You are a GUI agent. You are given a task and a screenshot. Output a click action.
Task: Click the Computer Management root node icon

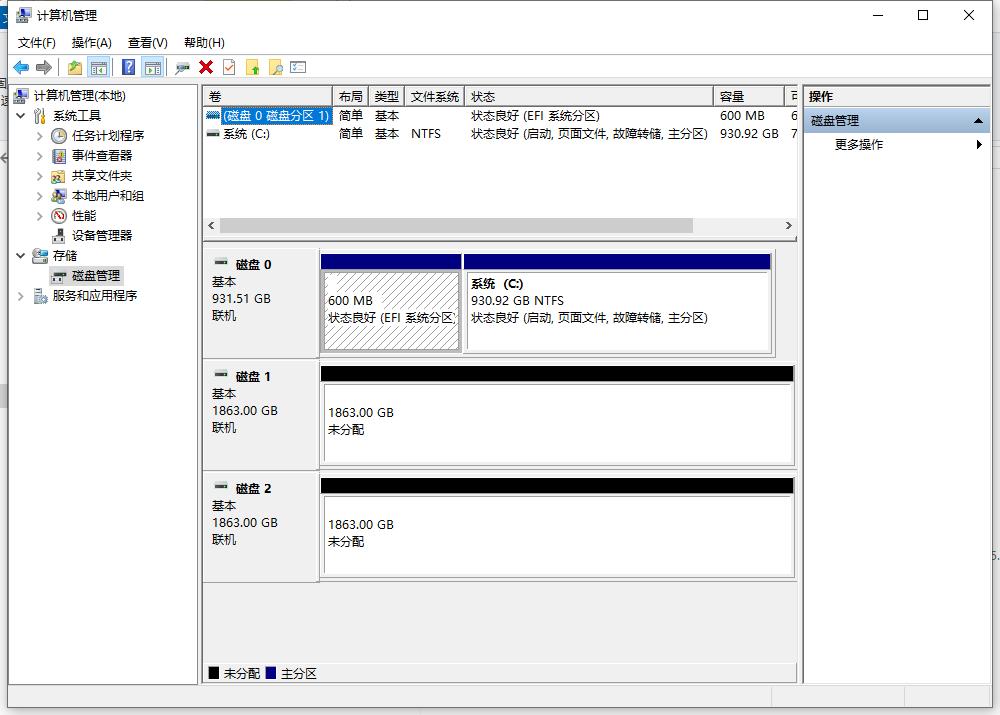pos(21,96)
